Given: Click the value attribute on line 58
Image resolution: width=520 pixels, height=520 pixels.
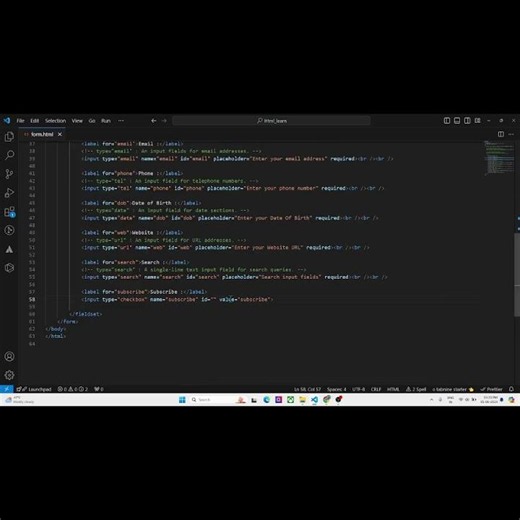Looking at the screenshot, I should tap(227, 299).
